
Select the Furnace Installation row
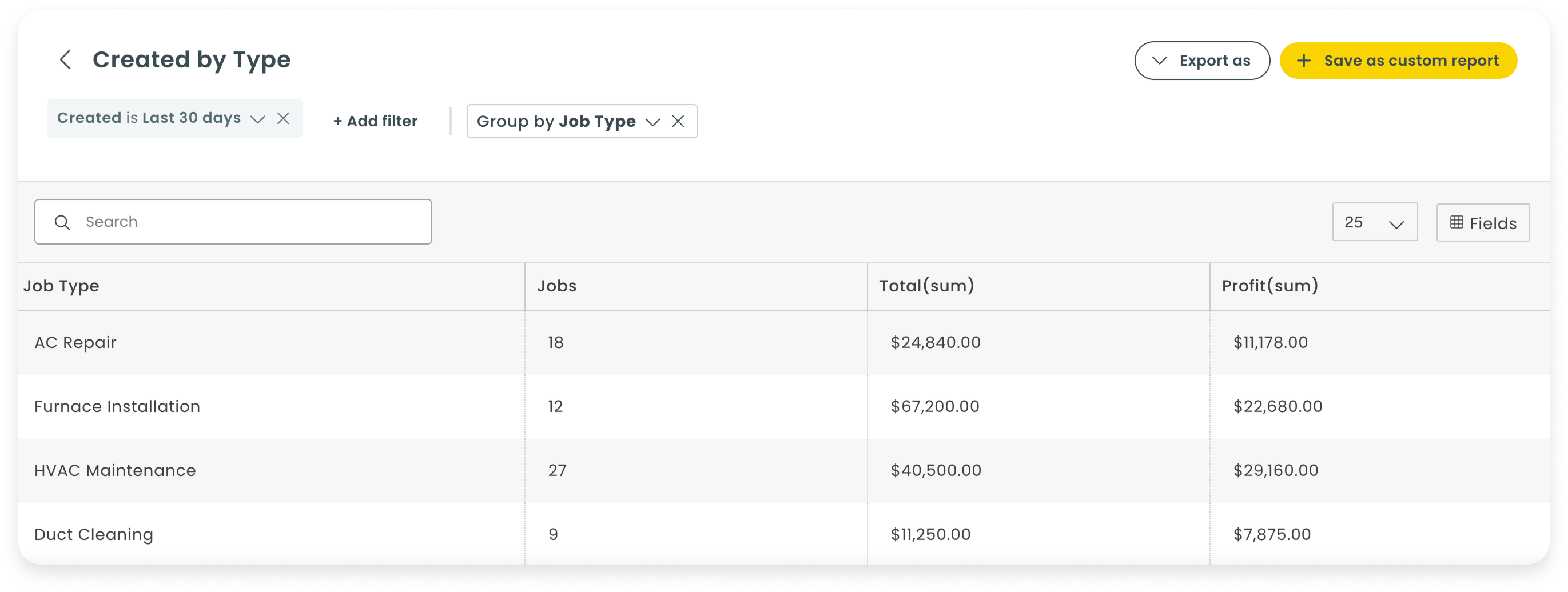click(784, 406)
